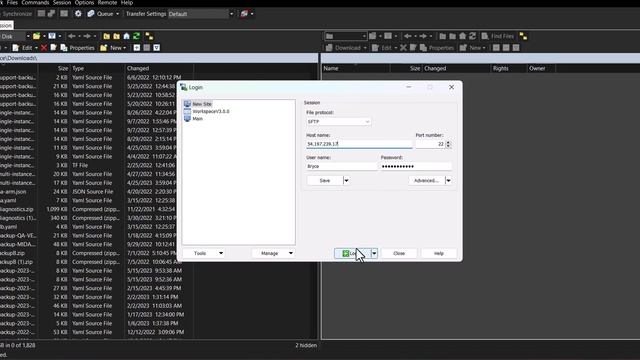
Task: Delete remote file X icon
Action: click(x=403, y=48)
